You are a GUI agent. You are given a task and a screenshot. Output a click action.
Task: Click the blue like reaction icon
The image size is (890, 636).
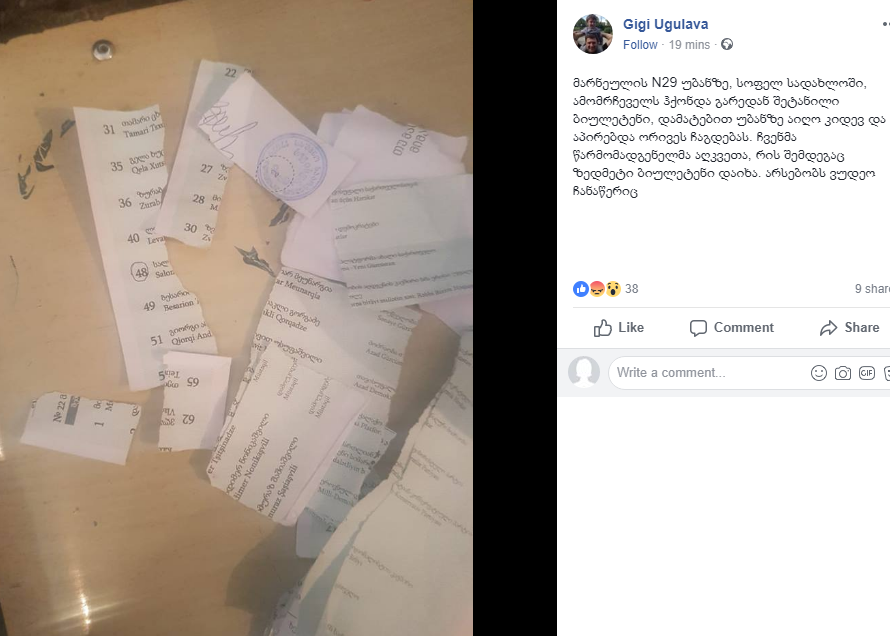[581, 289]
